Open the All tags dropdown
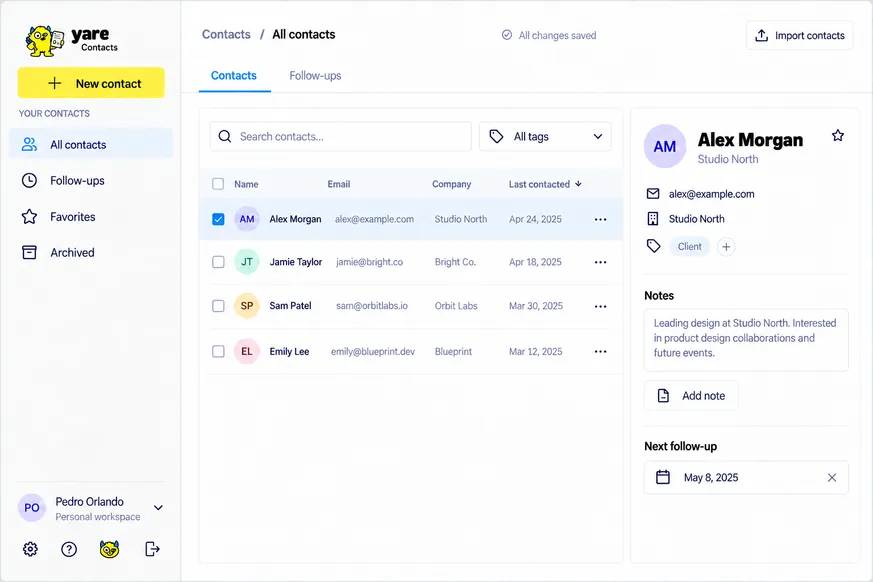Screen dimensions: 873x582 pos(545,136)
